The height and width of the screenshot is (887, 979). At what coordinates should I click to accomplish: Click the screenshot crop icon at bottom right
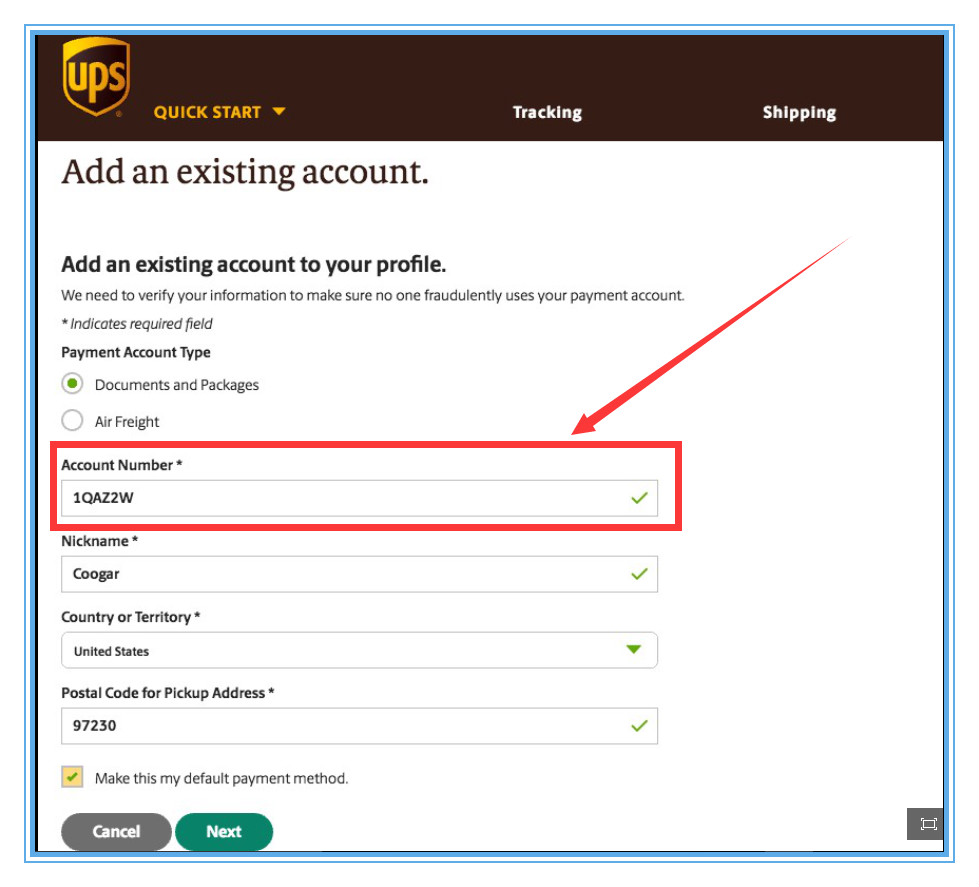(928, 824)
